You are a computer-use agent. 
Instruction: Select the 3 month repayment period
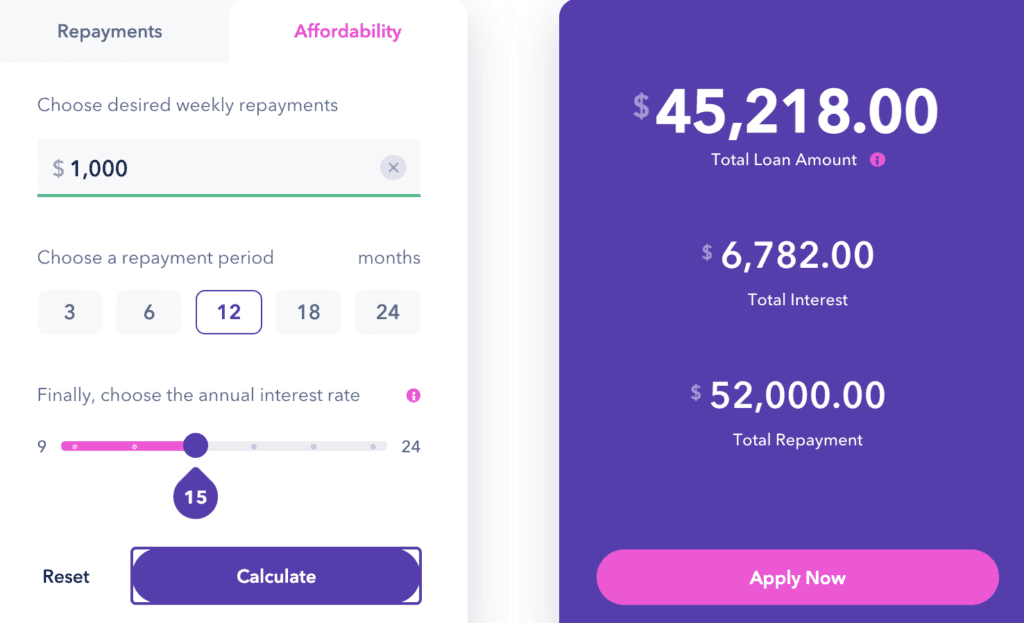tap(69, 312)
